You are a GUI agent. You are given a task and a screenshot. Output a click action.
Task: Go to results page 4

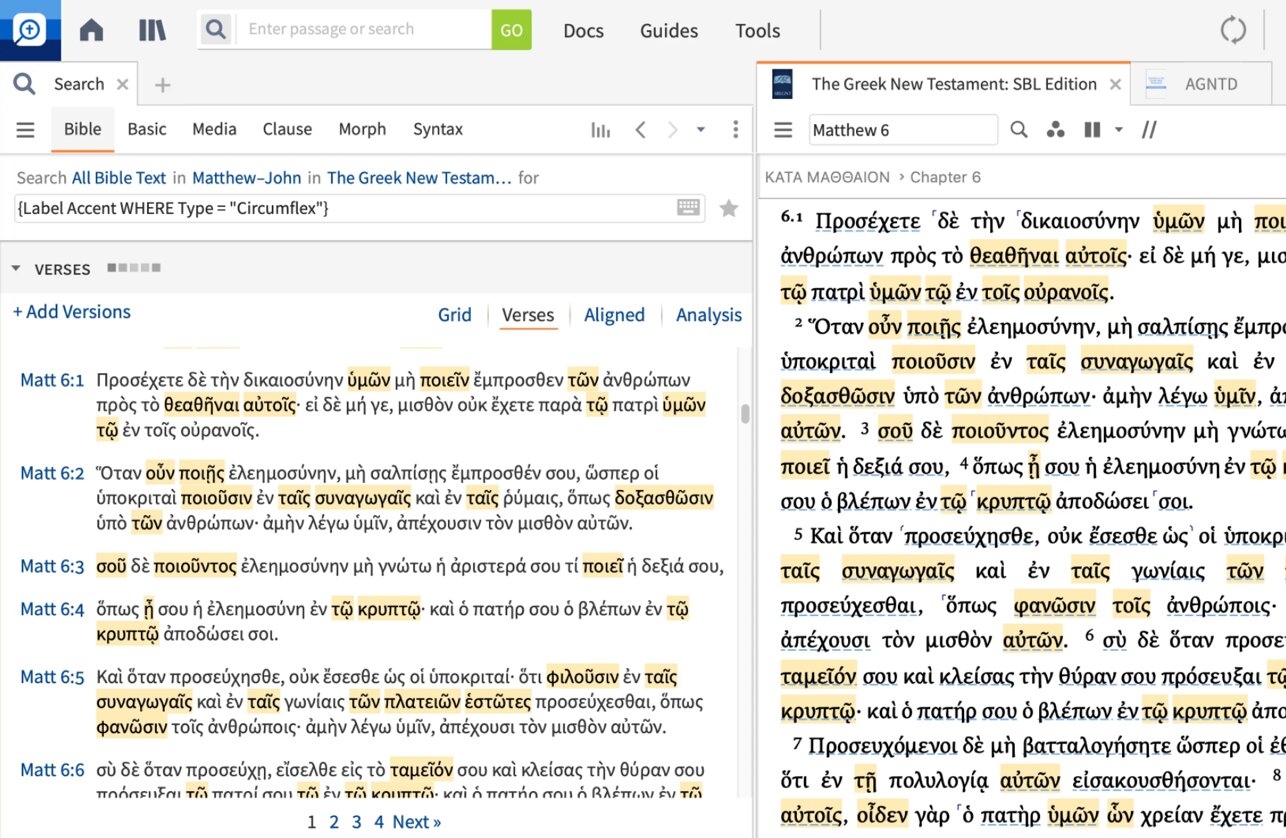[x=379, y=822]
